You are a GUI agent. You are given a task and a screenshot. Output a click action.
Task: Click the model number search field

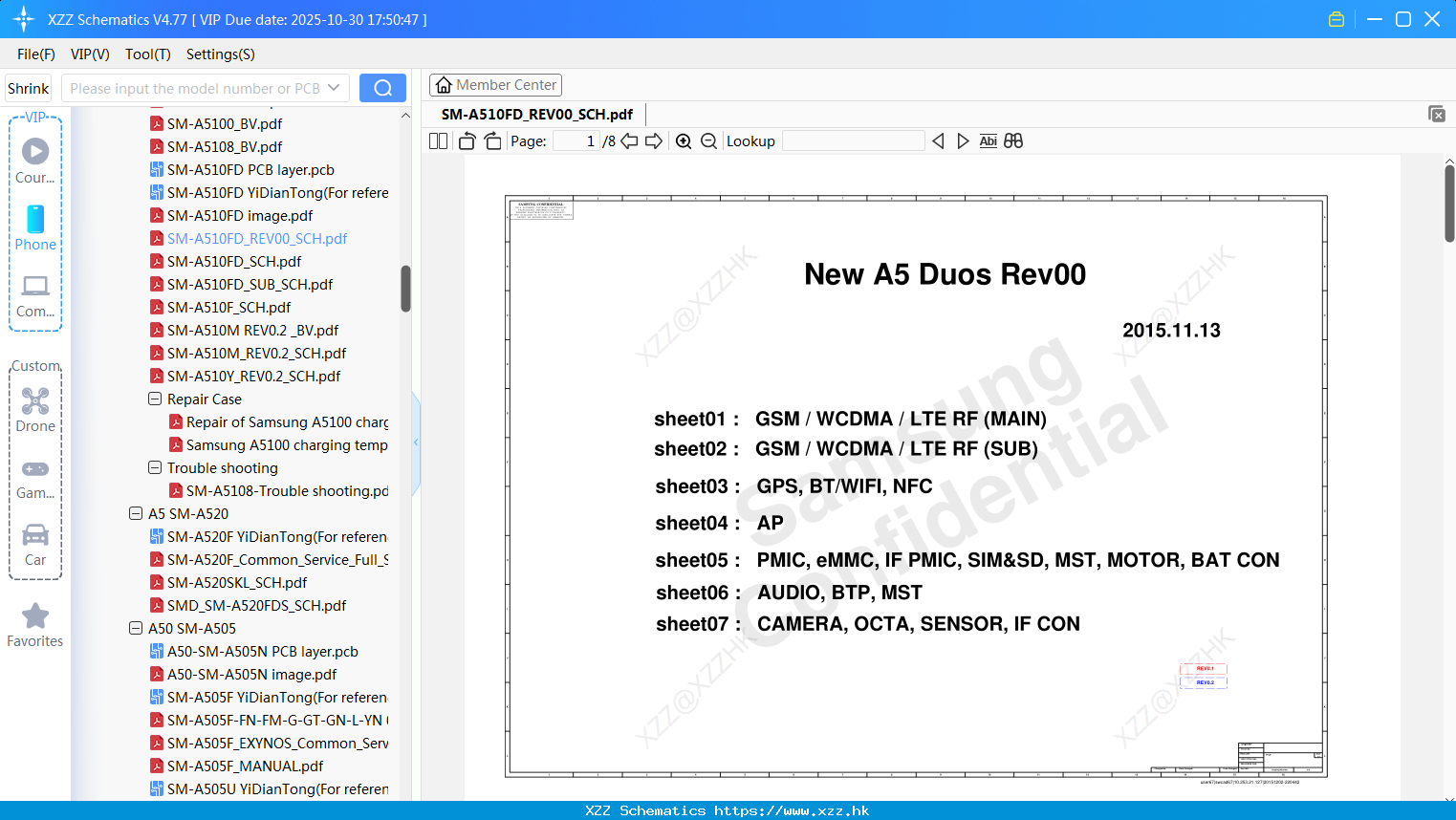195,88
